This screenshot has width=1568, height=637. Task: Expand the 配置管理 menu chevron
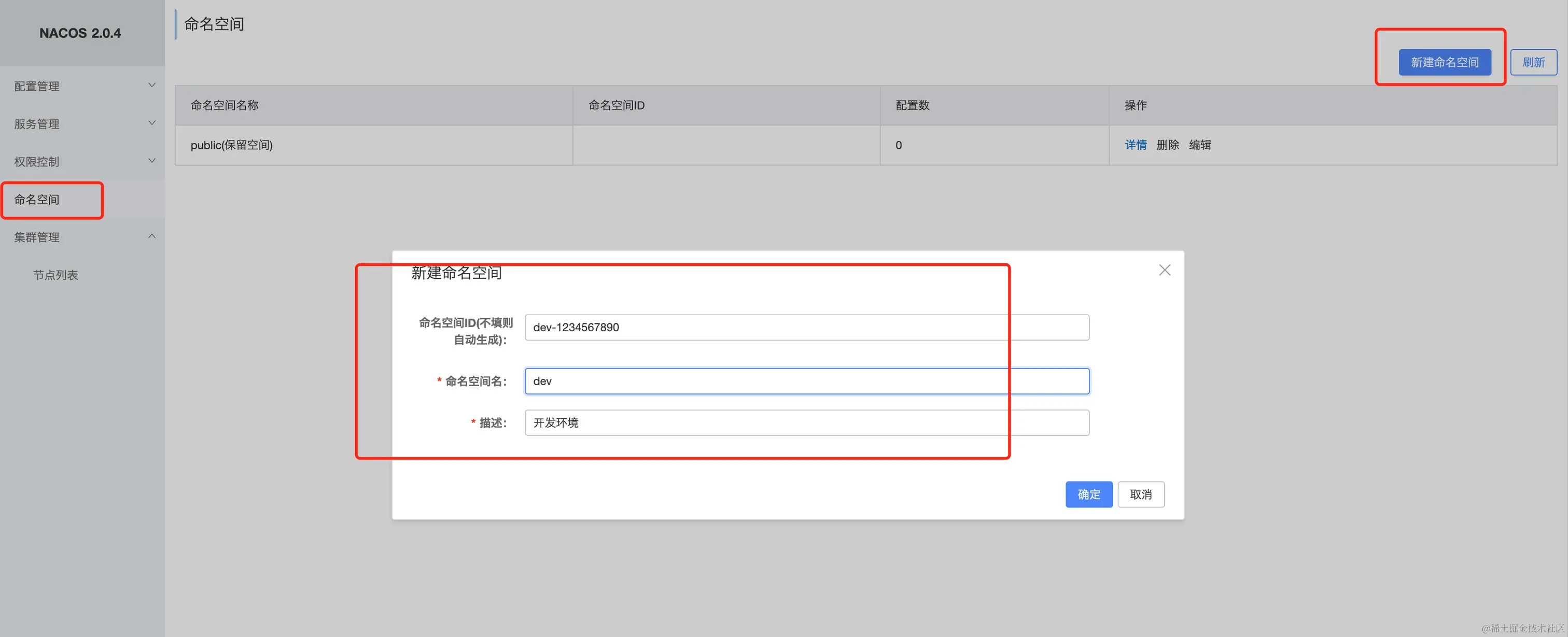[x=151, y=85]
